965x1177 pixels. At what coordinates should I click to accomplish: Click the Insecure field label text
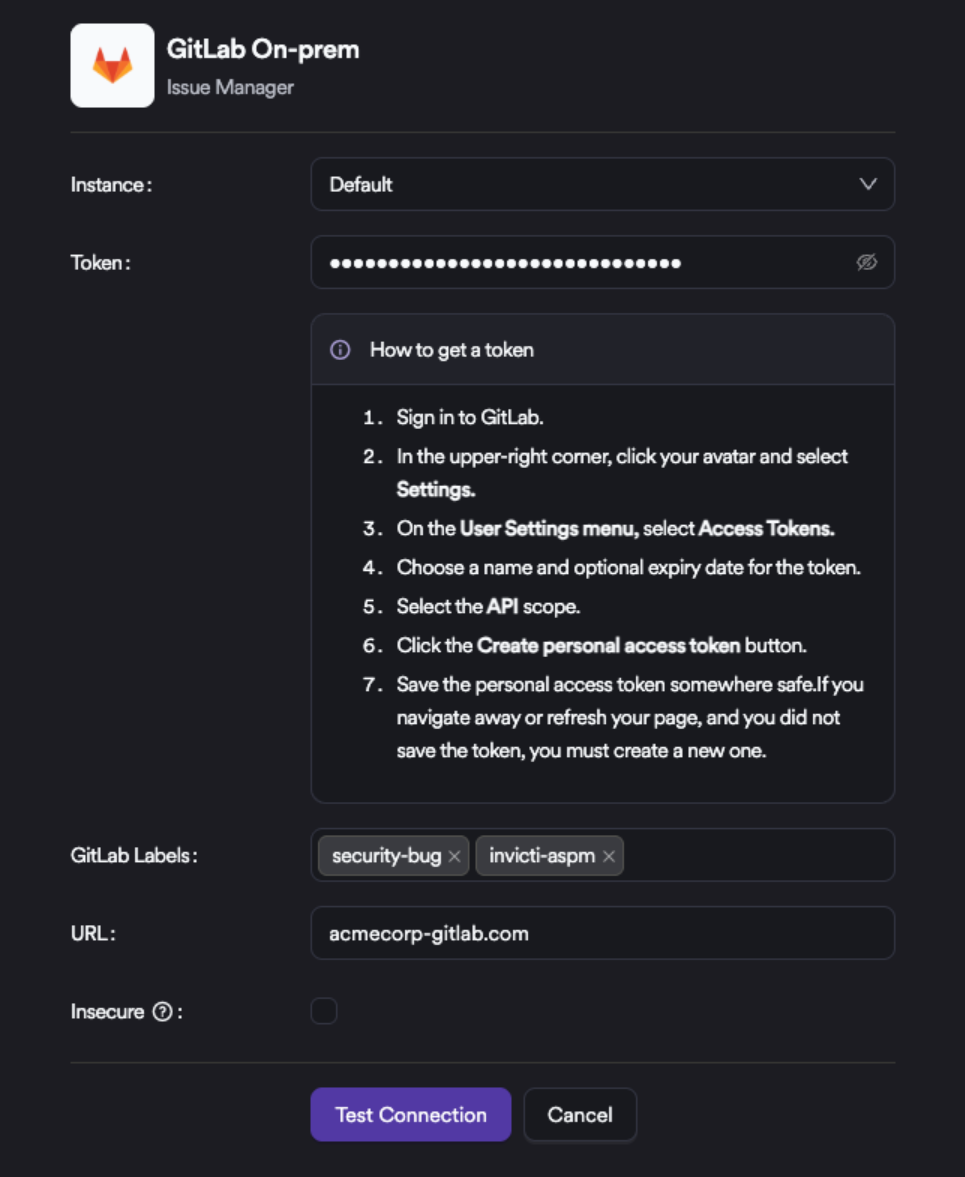tap(107, 1012)
